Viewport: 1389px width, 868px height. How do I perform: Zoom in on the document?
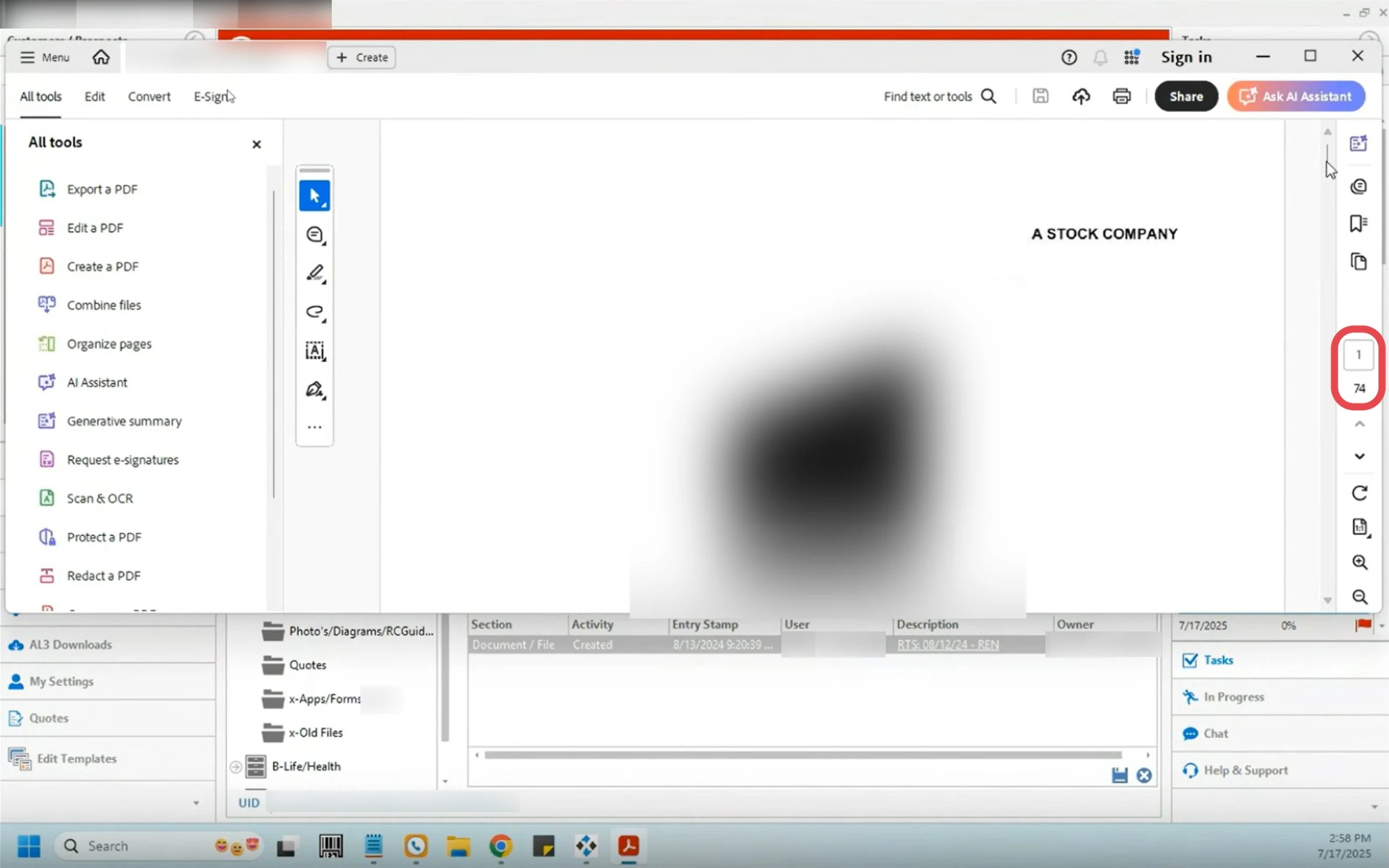[x=1359, y=562]
